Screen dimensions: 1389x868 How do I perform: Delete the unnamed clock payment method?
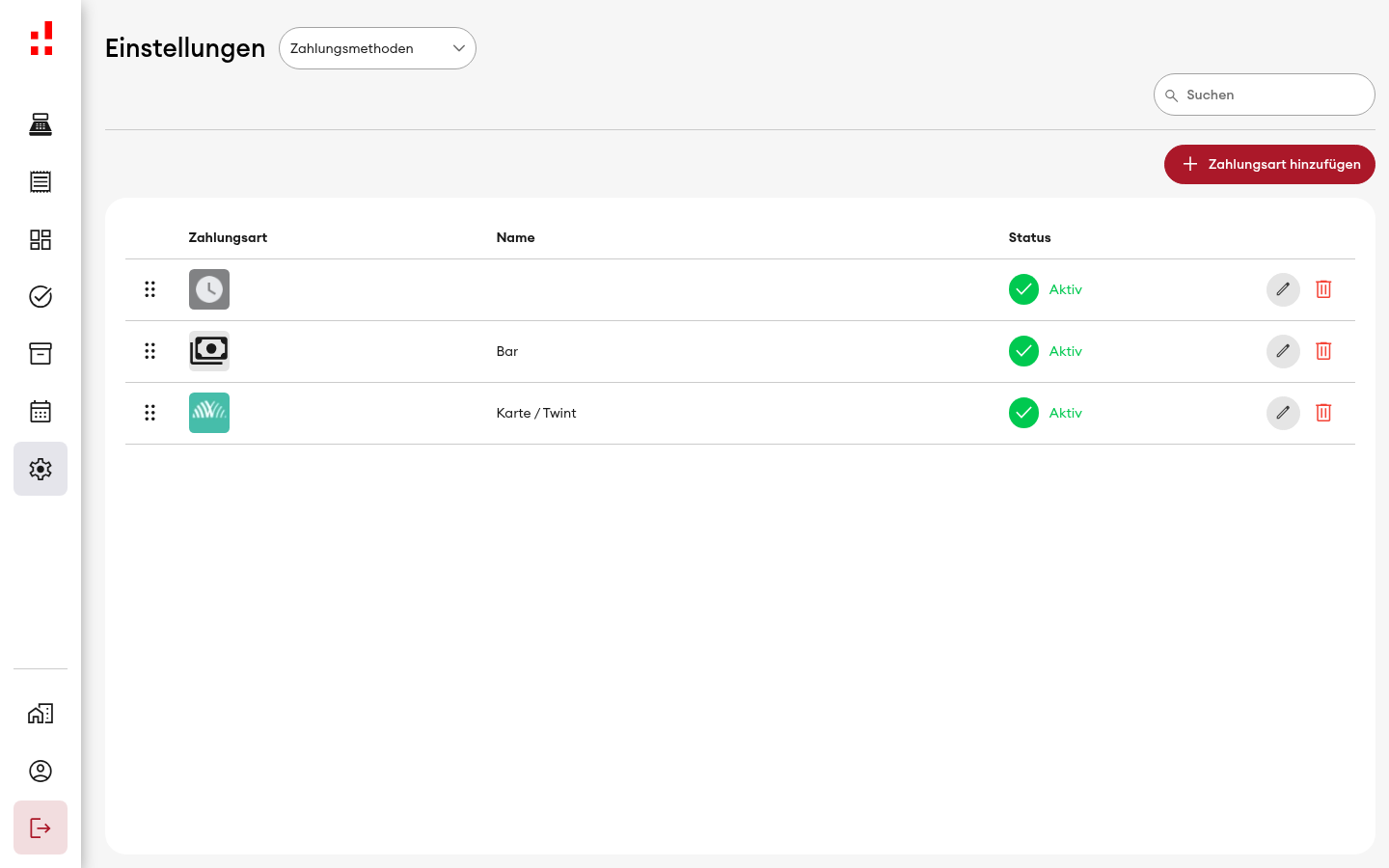pyautogui.click(x=1323, y=289)
